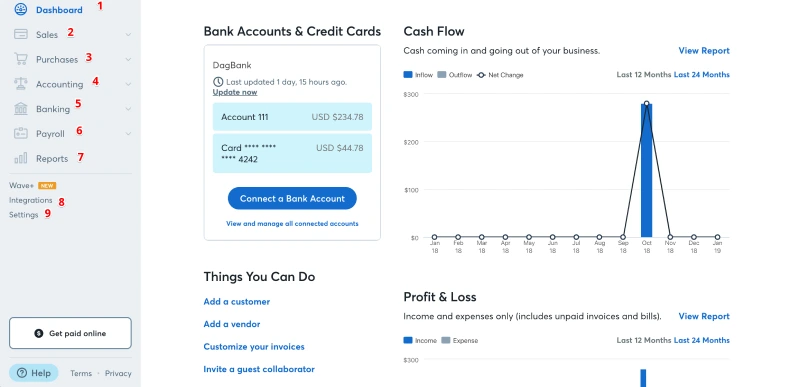The width and height of the screenshot is (800, 387).
Task: Toggle the Outflow legend swatch
Action: click(442, 75)
